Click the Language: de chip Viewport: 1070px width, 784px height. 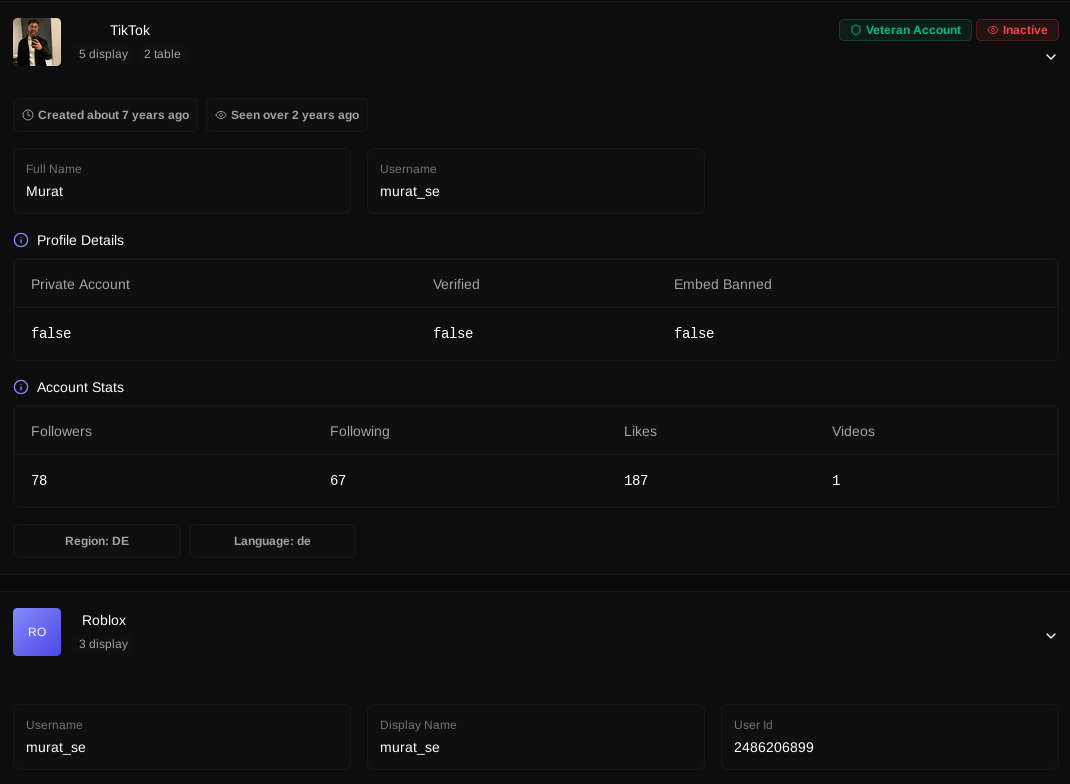pyautogui.click(x=272, y=541)
